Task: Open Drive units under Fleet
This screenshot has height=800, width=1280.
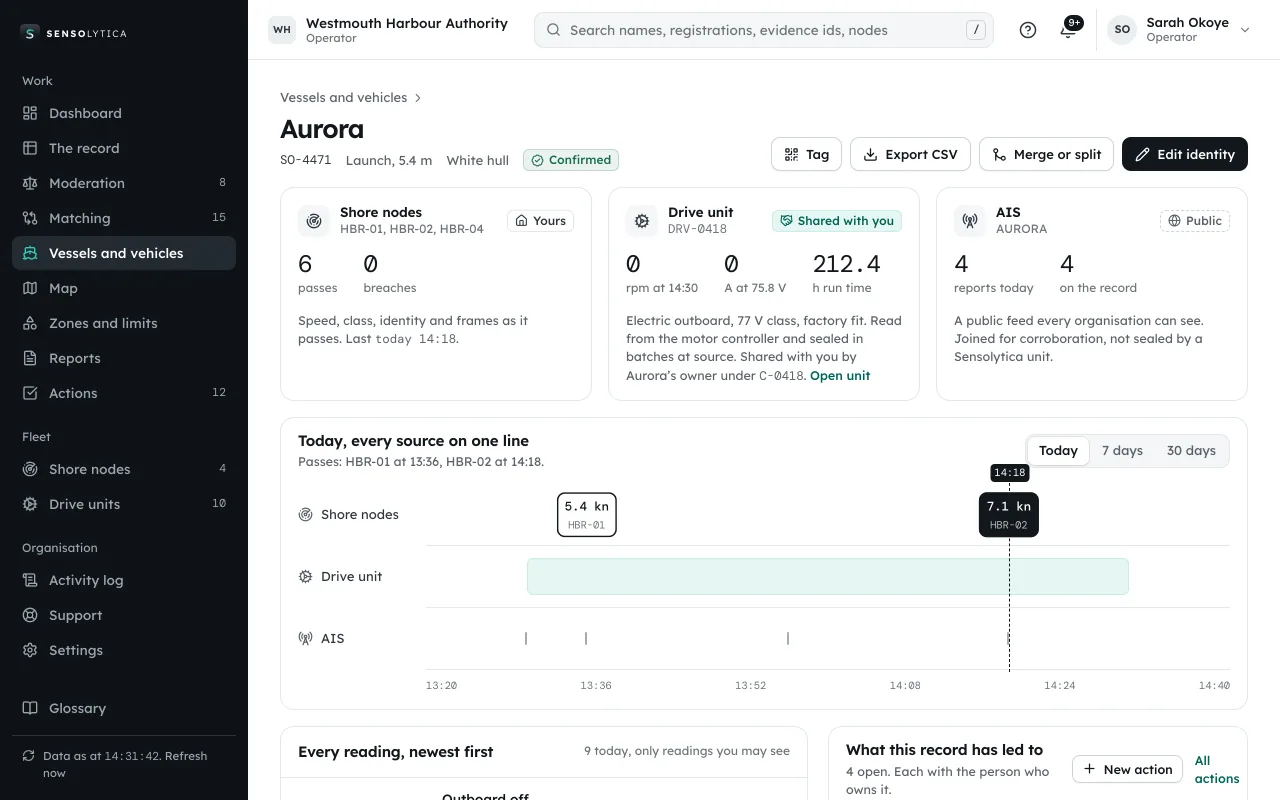Action: [124, 504]
